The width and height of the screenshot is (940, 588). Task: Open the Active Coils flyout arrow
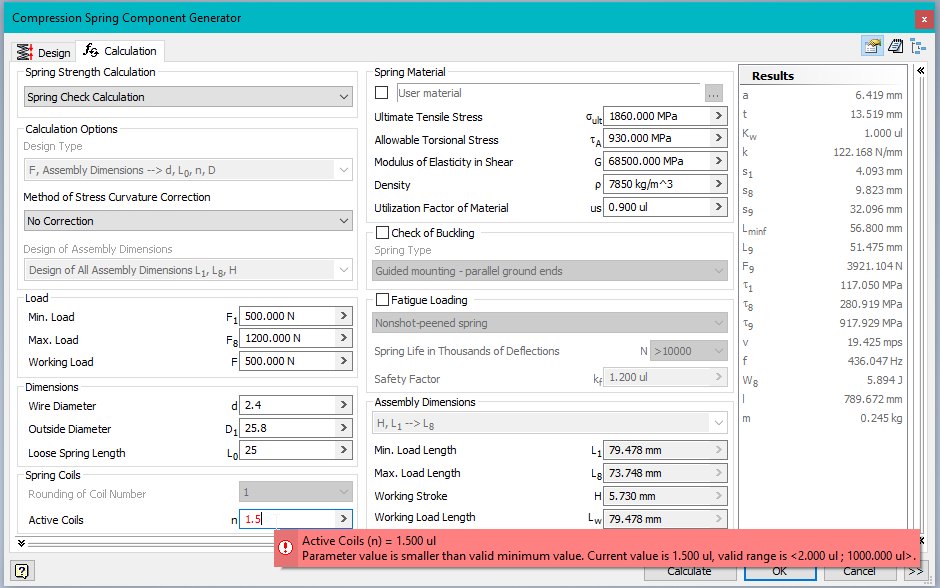click(x=345, y=520)
